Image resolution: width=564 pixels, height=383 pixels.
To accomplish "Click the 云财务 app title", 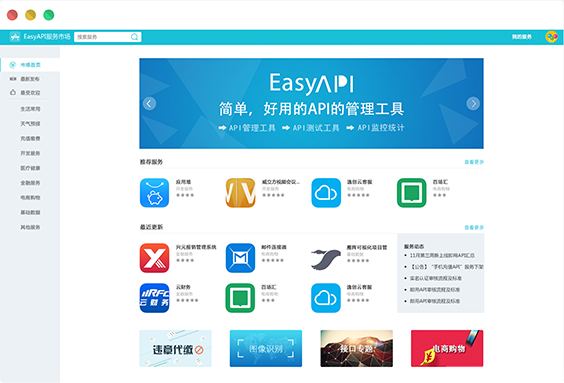I will (183, 287).
